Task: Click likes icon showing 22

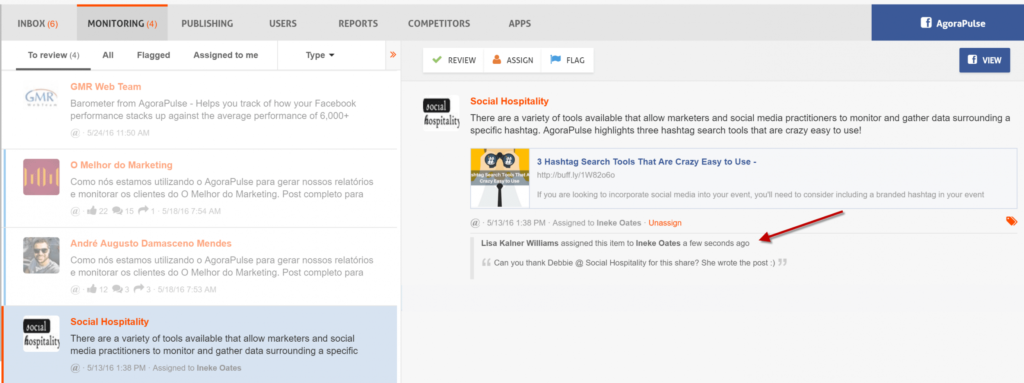Action: 92,210
